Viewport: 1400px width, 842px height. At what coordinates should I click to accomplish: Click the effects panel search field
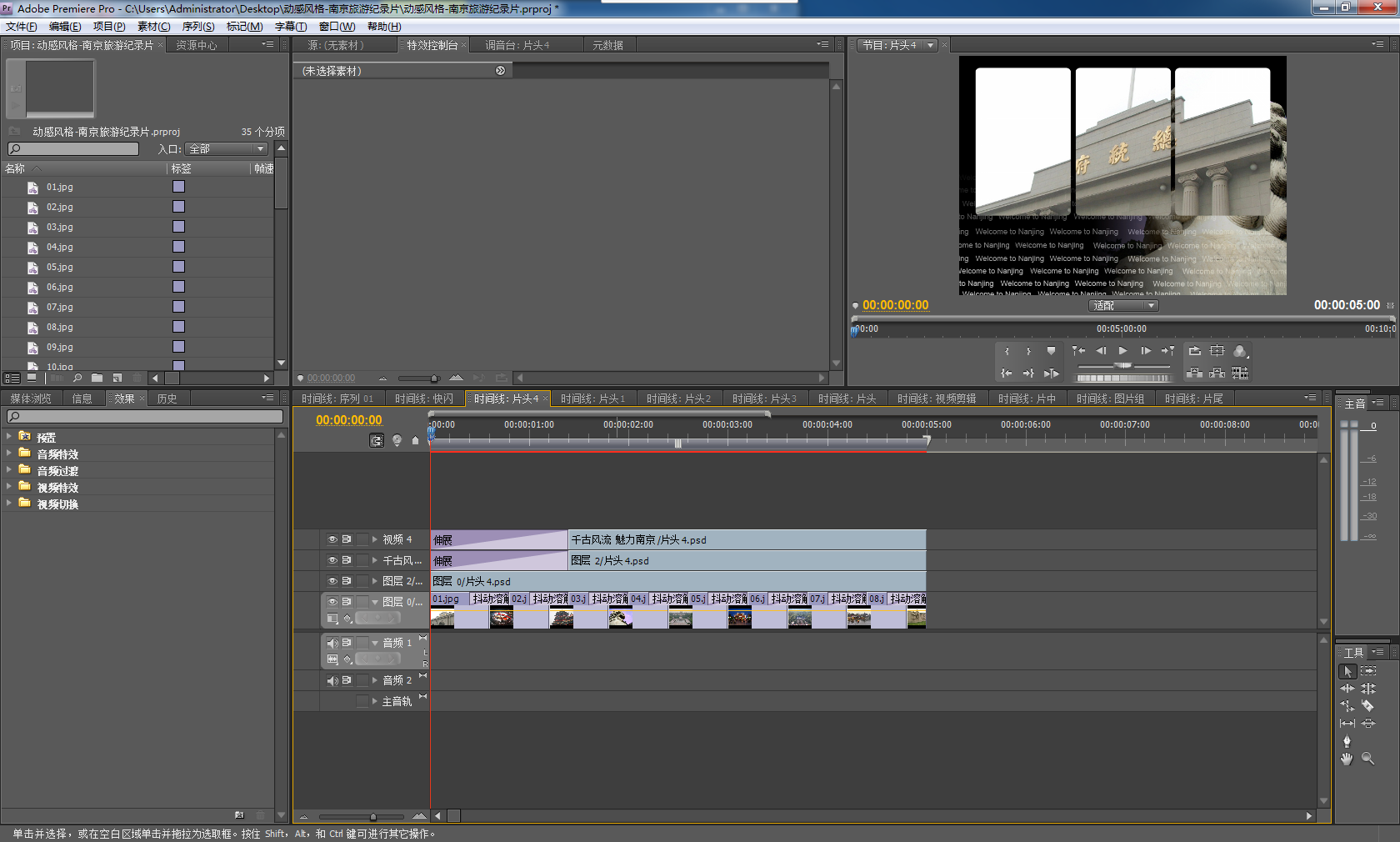point(145,416)
